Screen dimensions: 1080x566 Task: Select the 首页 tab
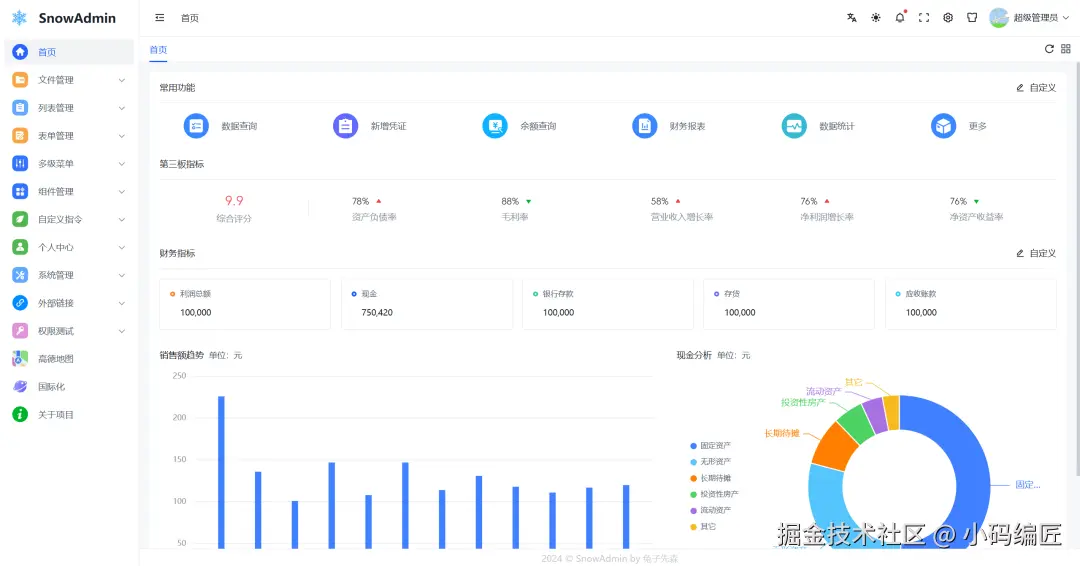pos(158,50)
